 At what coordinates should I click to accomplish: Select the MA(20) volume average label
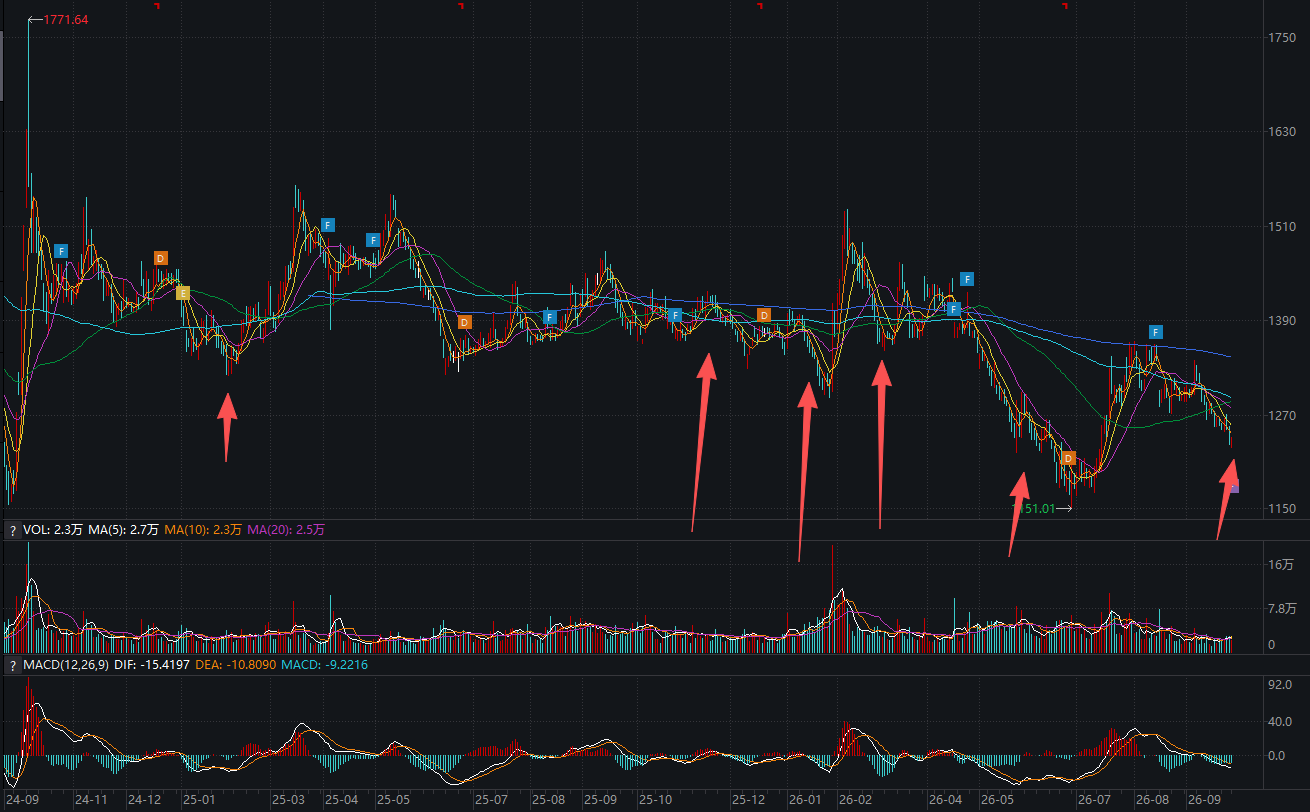[286, 530]
